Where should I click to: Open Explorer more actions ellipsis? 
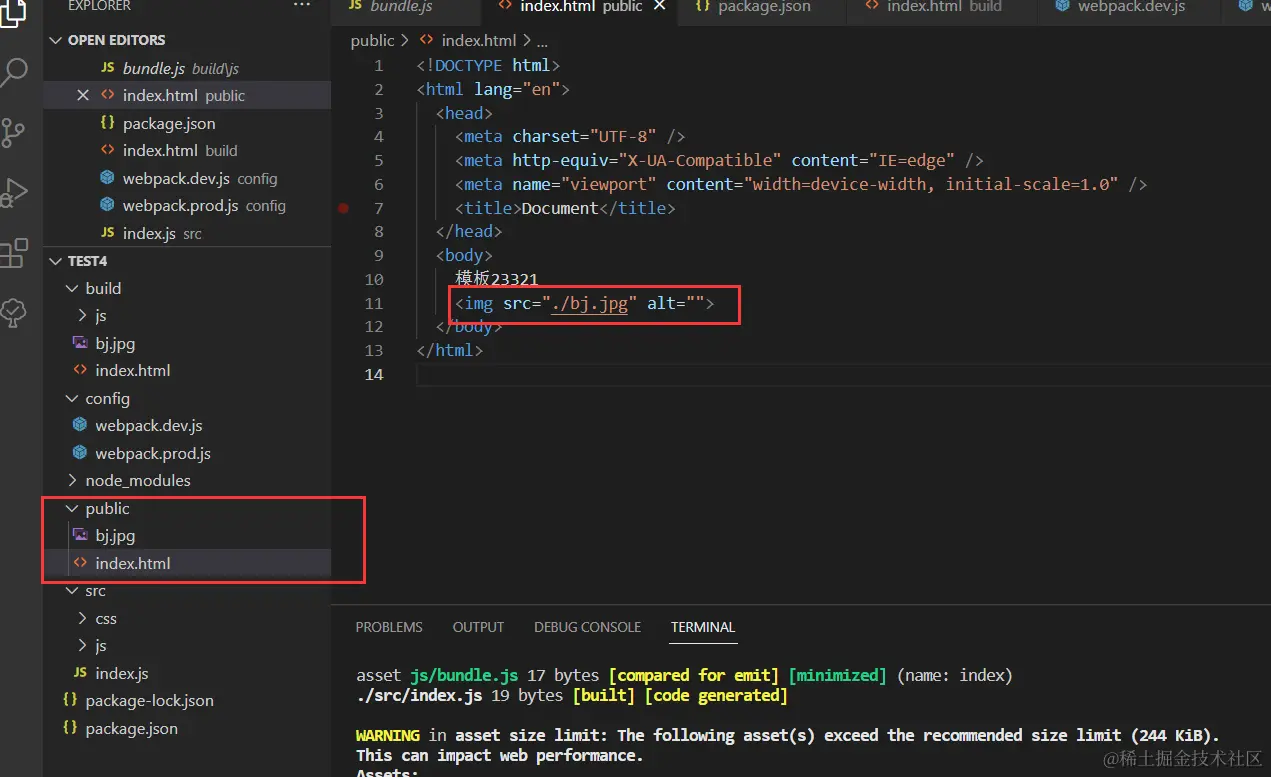click(x=302, y=6)
